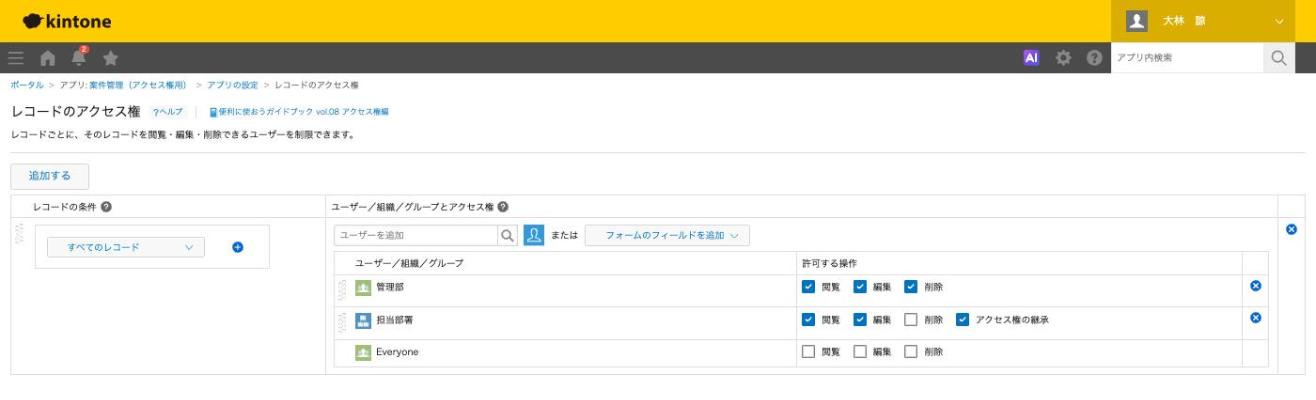Click the magnifier icon in ユーザーを追加 field

click(x=508, y=236)
